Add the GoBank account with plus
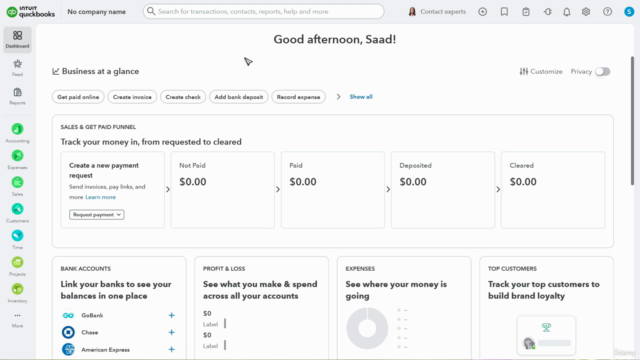Viewport: 640px width, 360px height. pos(171,315)
